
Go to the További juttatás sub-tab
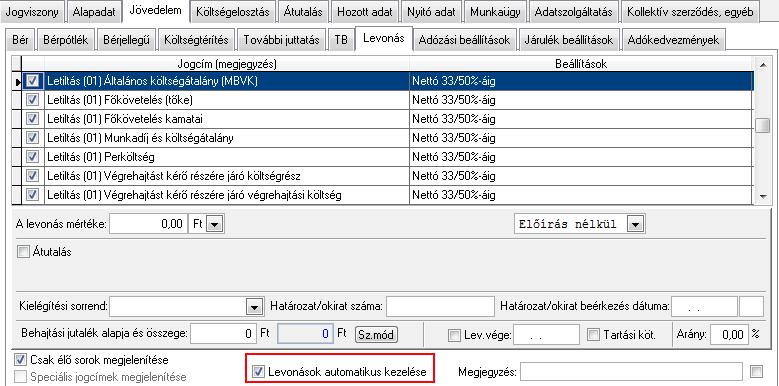point(281,41)
